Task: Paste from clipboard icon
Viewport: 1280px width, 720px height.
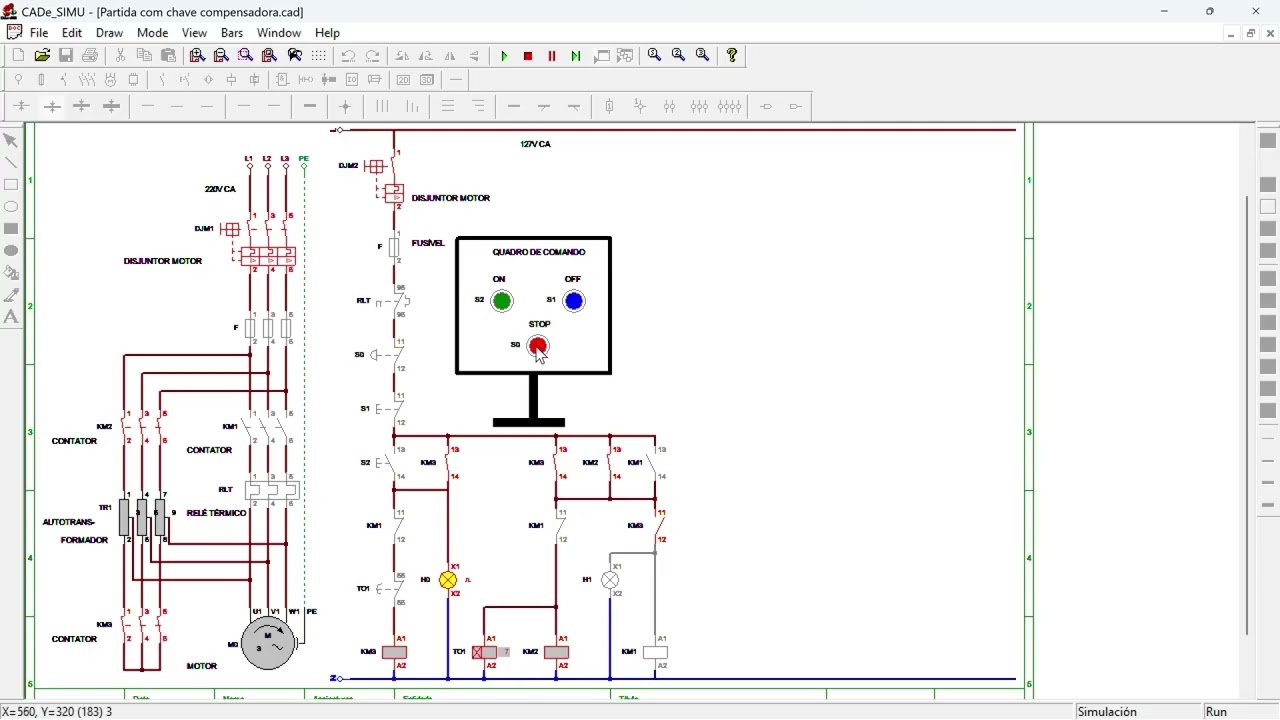Action: pyautogui.click(x=168, y=56)
